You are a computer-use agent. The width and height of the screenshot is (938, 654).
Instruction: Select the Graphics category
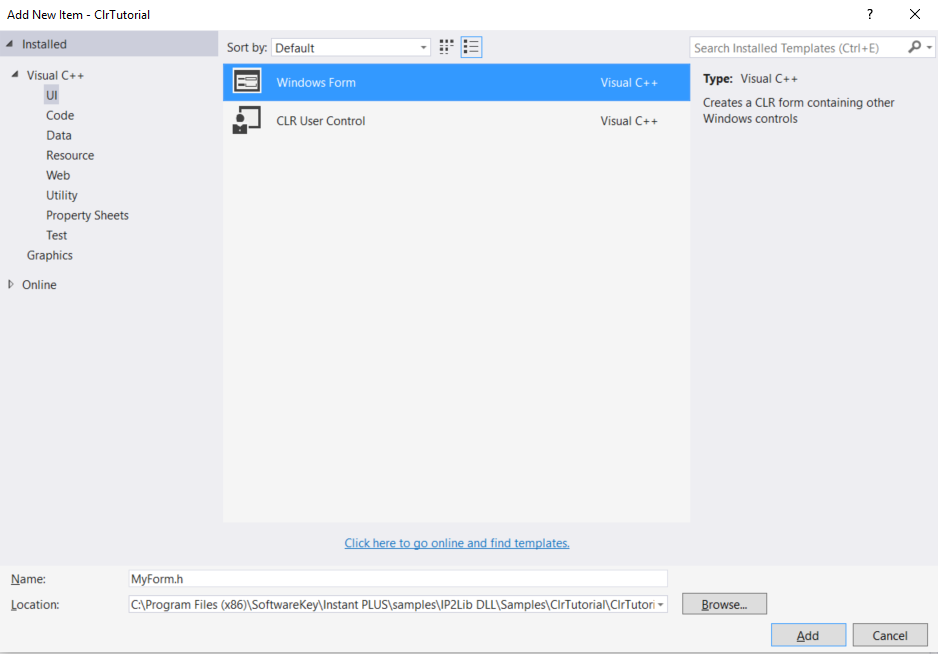tap(50, 255)
